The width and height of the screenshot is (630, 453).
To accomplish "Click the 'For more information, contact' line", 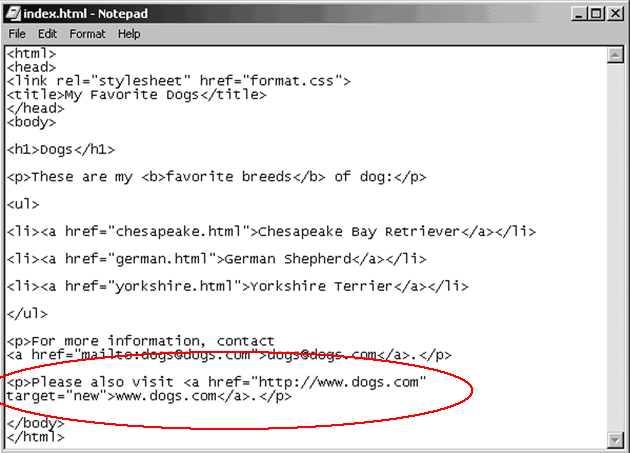I will (x=141, y=341).
